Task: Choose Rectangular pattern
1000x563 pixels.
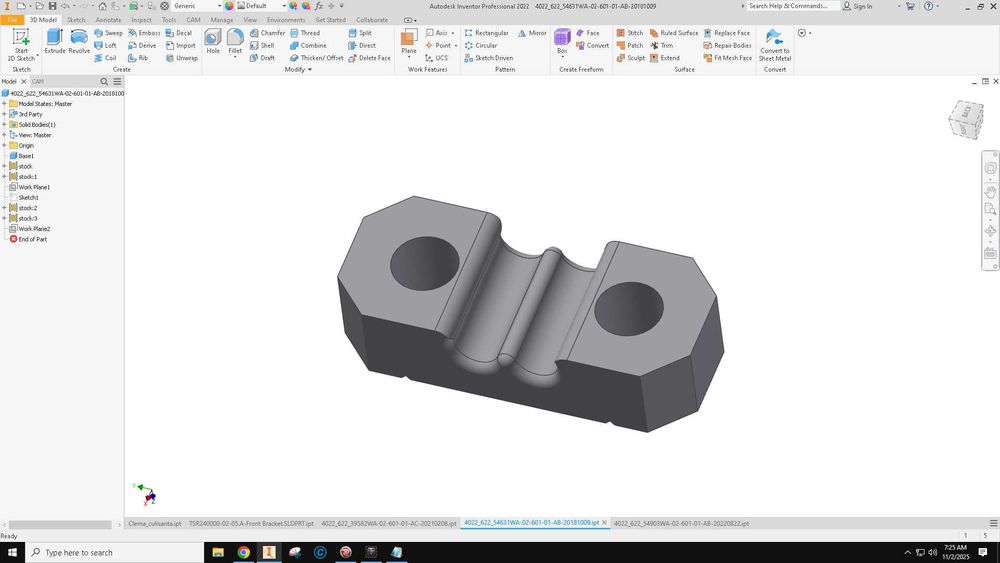Action: [487, 33]
